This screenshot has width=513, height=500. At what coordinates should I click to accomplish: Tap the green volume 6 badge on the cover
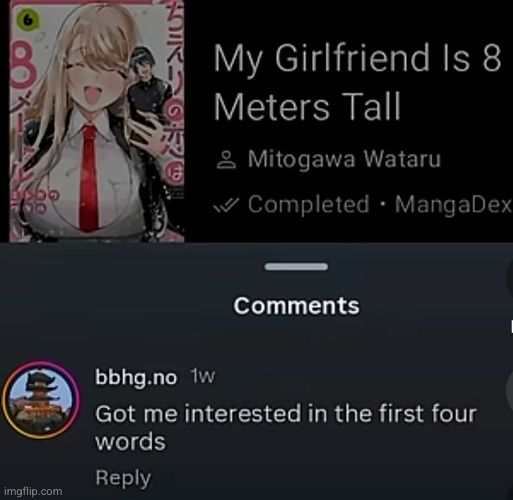click(29, 21)
